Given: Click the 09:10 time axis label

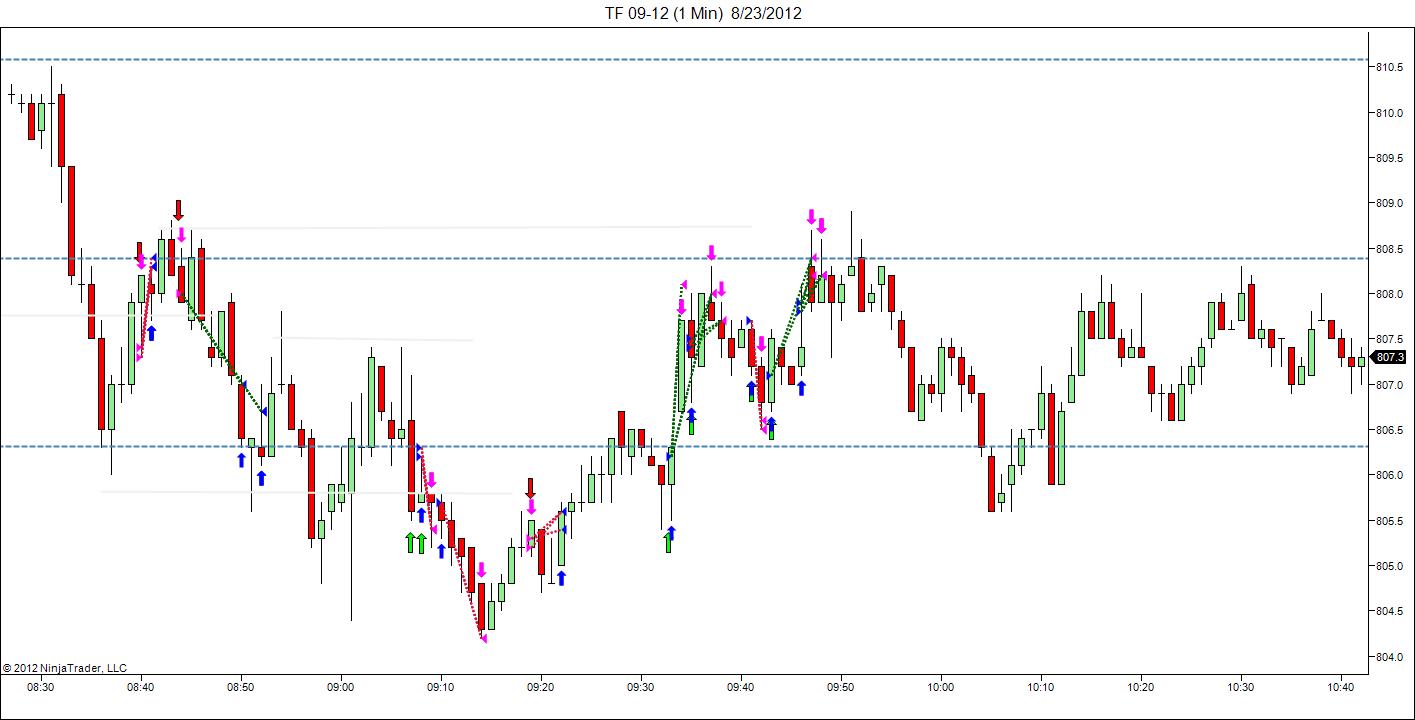Looking at the screenshot, I should click(440, 687).
